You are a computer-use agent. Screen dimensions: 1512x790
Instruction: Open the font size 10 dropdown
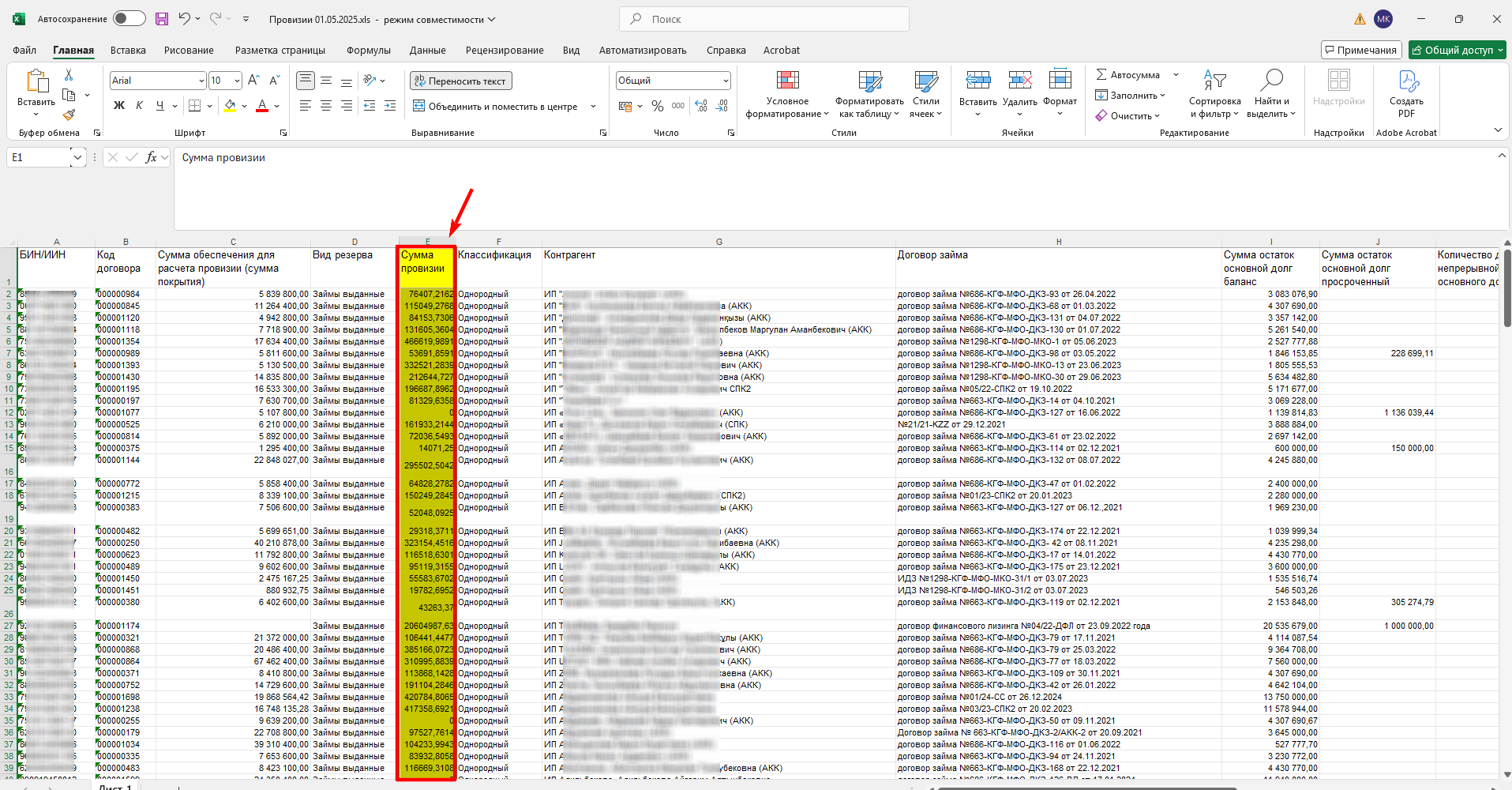[x=237, y=81]
